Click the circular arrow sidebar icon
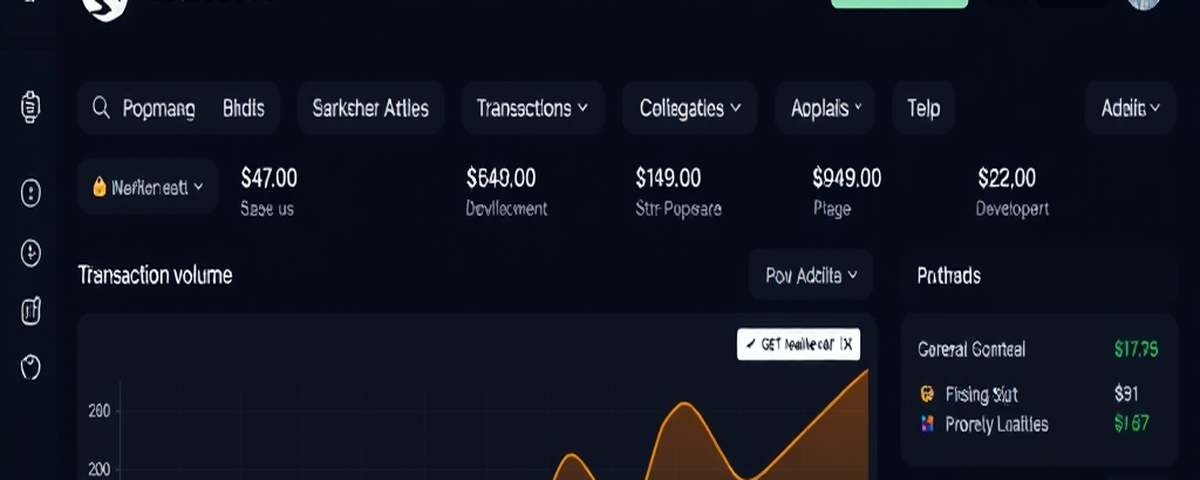This screenshot has height=480, width=1200. [31, 253]
